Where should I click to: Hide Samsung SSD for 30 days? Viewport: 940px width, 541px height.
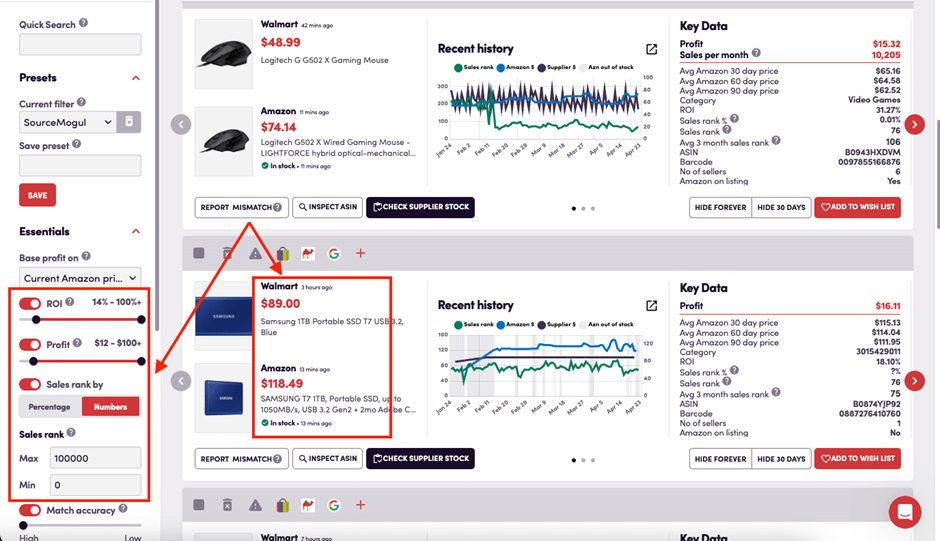(781, 459)
